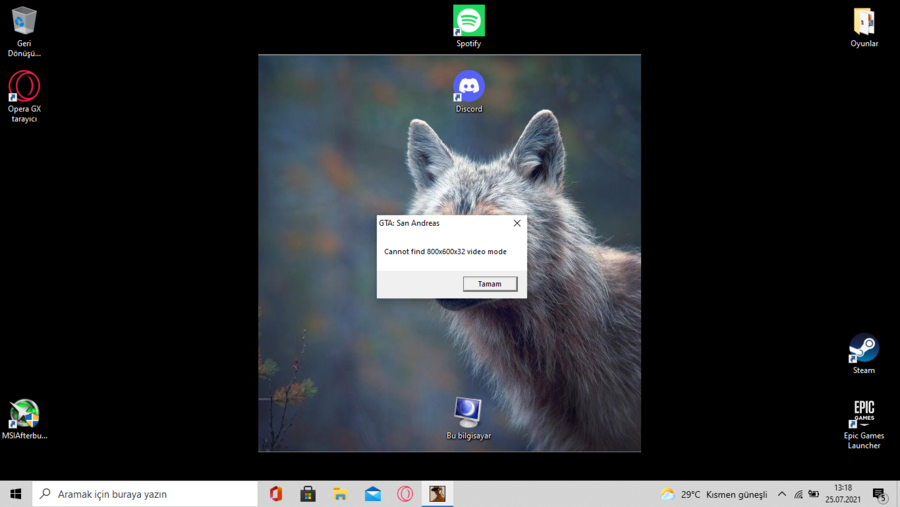Screen dimensions: 900x507
Task: Select the Epic Games Launcher shortcut
Action: tap(863, 424)
